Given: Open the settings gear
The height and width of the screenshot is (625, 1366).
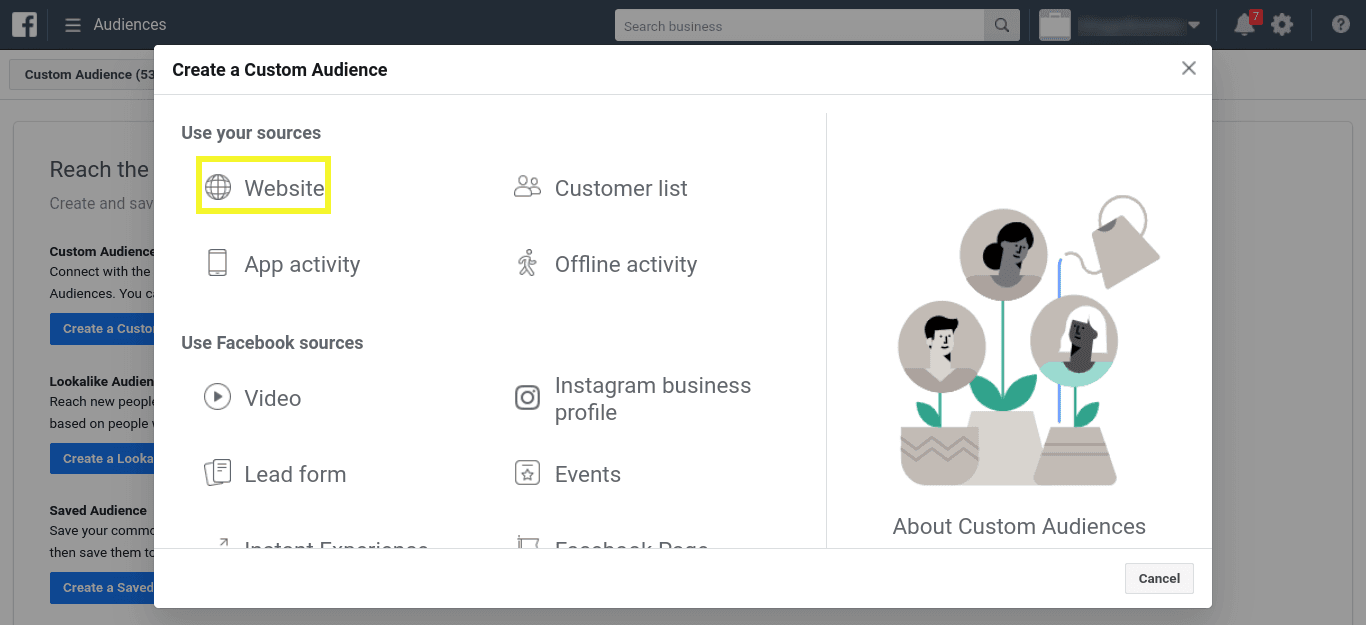Looking at the screenshot, I should click(x=1282, y=25).
